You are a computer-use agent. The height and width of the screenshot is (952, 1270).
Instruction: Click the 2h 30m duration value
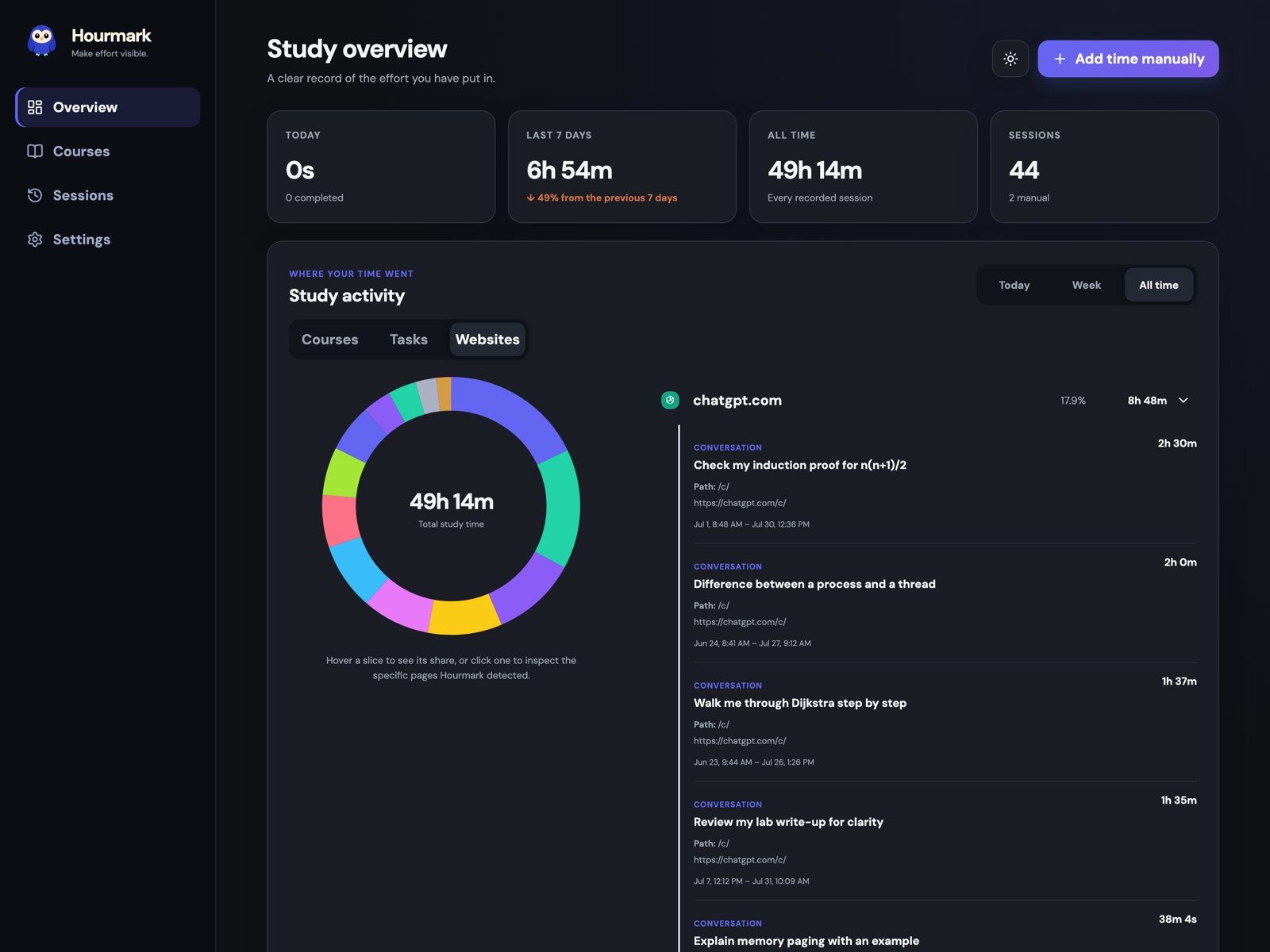pyautogui.click(x=1177, y=443)
